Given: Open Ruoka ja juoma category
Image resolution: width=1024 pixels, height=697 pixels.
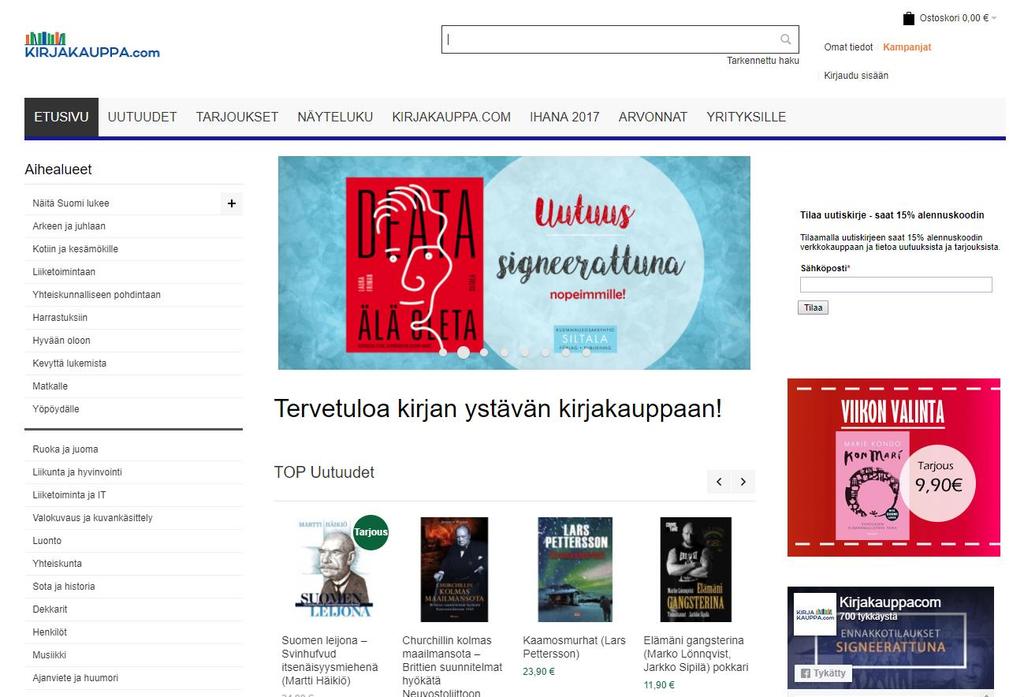Looking at the screenshot, I should pyautogui.click(x=65, y=449).
